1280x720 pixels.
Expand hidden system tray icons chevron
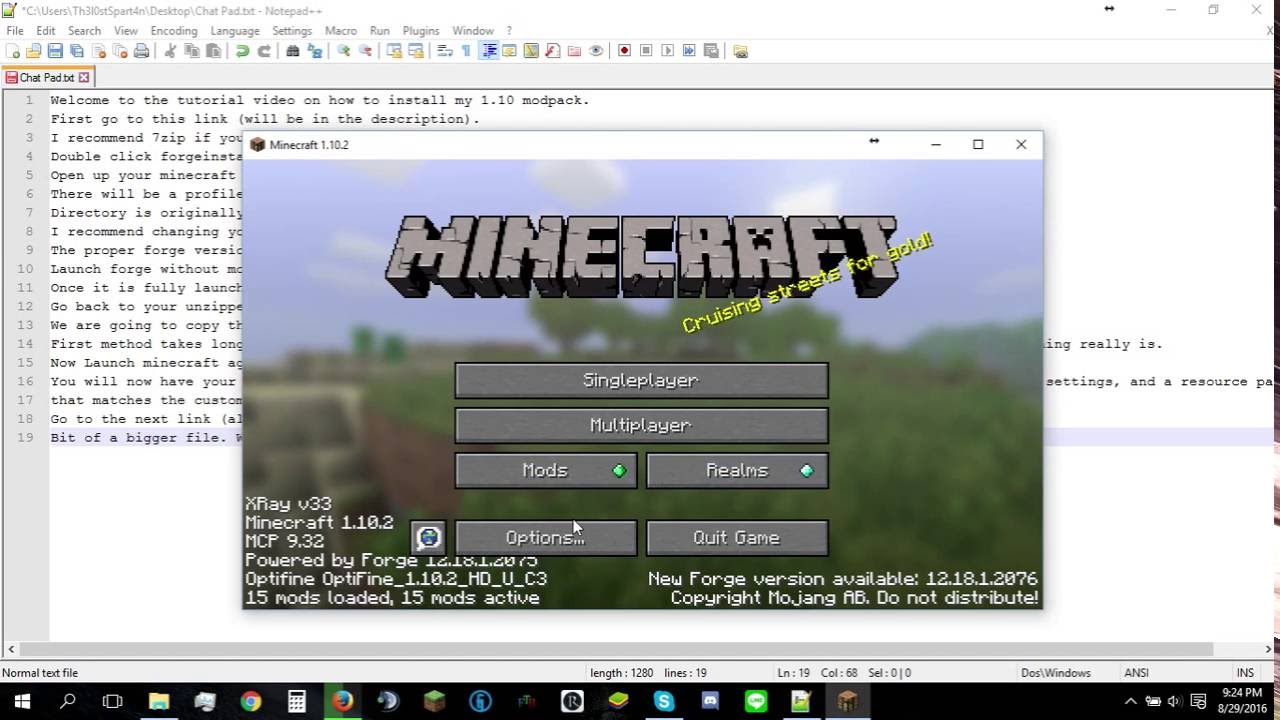[x=1131, y=701]
